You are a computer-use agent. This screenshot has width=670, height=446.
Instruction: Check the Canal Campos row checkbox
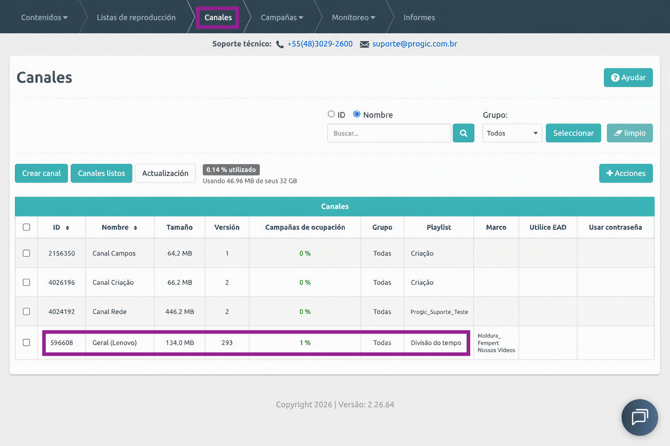[26, 253]
